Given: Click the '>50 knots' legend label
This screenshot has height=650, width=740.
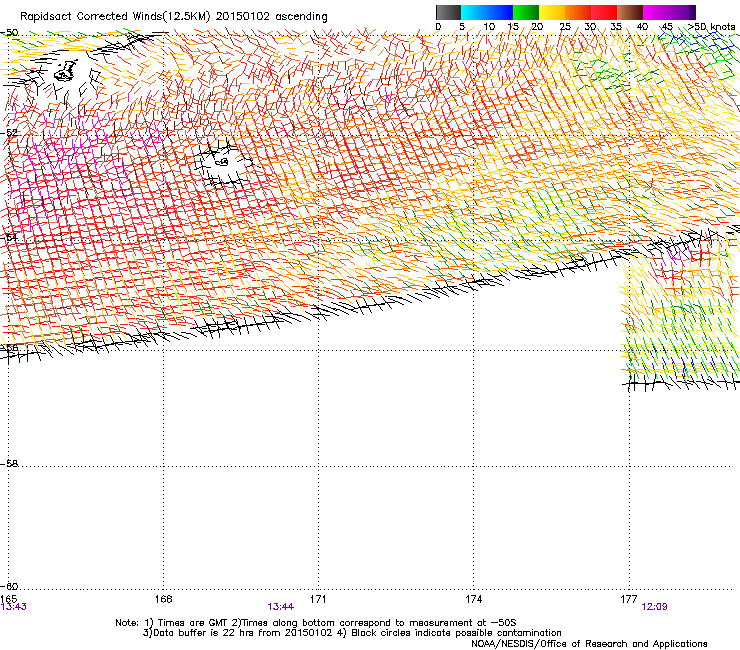Looking at the screenshot, I should coord(711,27).
